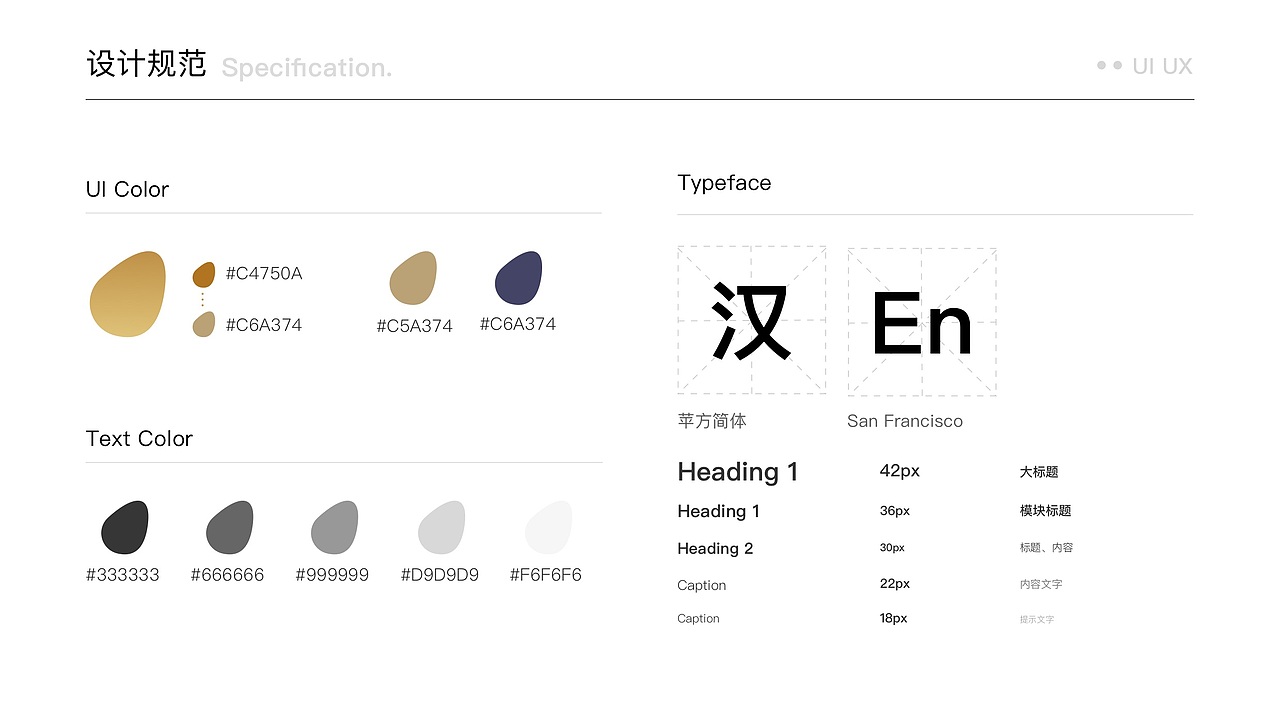Click the Heading 2 sample text
The image size is (1280, 720).
[x=715, y=548]
